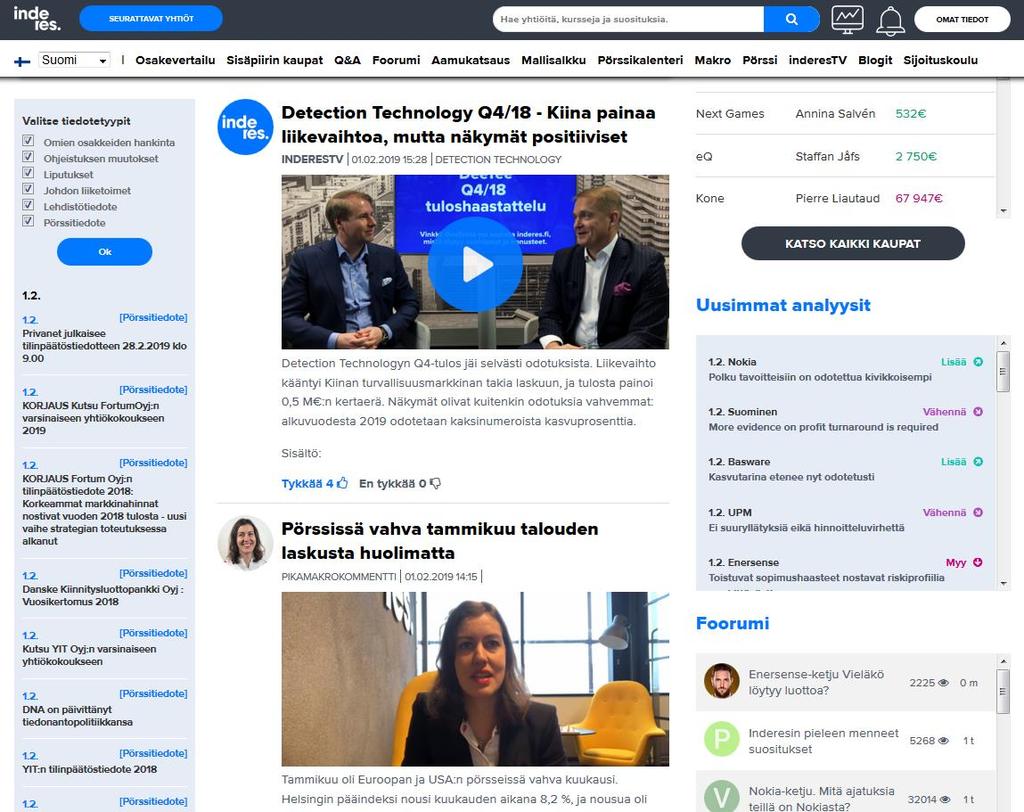Screen dimensions: 1024x812
Task: Open Sisäpiirin kaupat menu item
Action: (x=274, y=60)
